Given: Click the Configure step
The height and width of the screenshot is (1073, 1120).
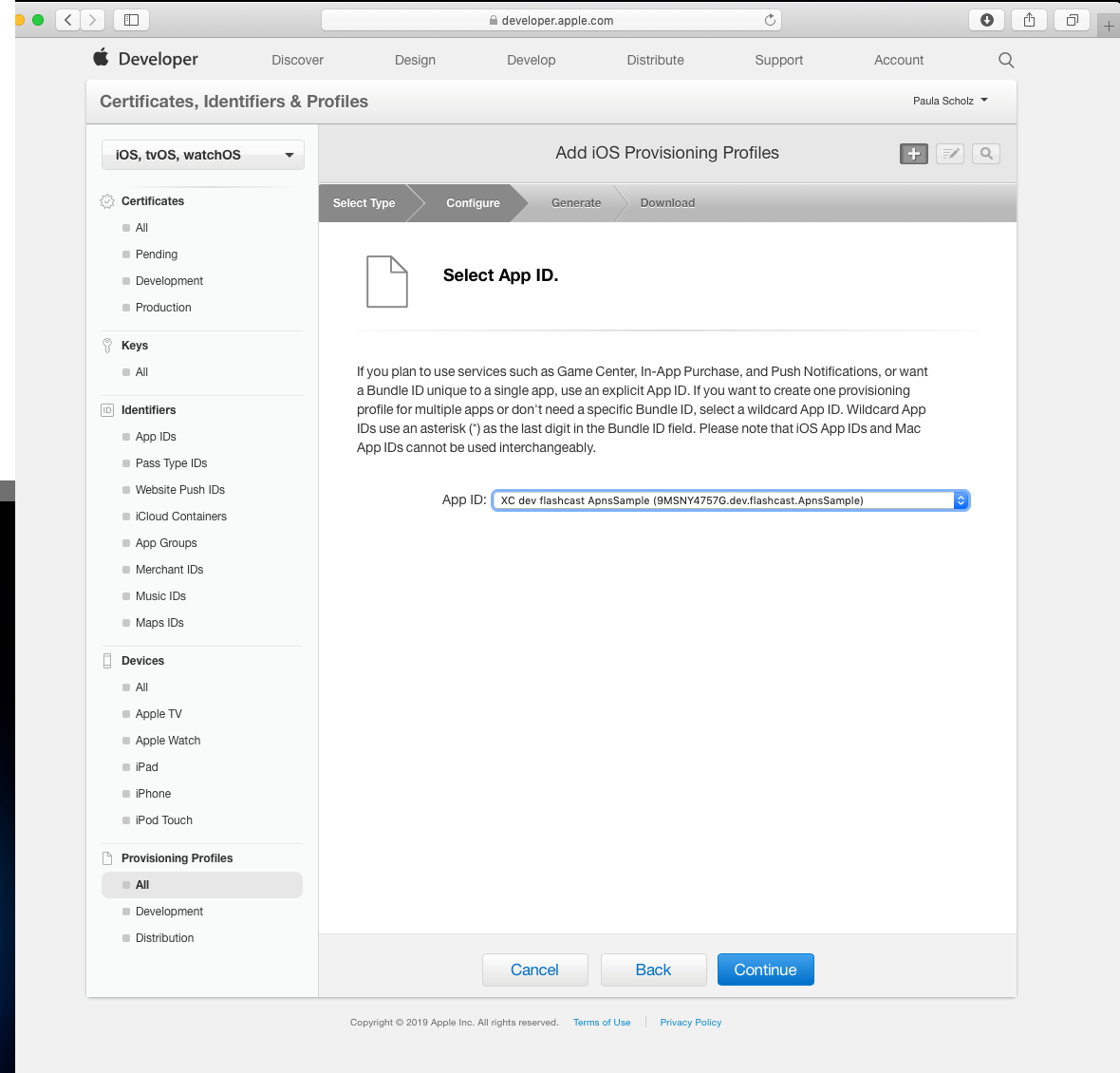Looking at the screenshot, I should (x=473, y=203).
